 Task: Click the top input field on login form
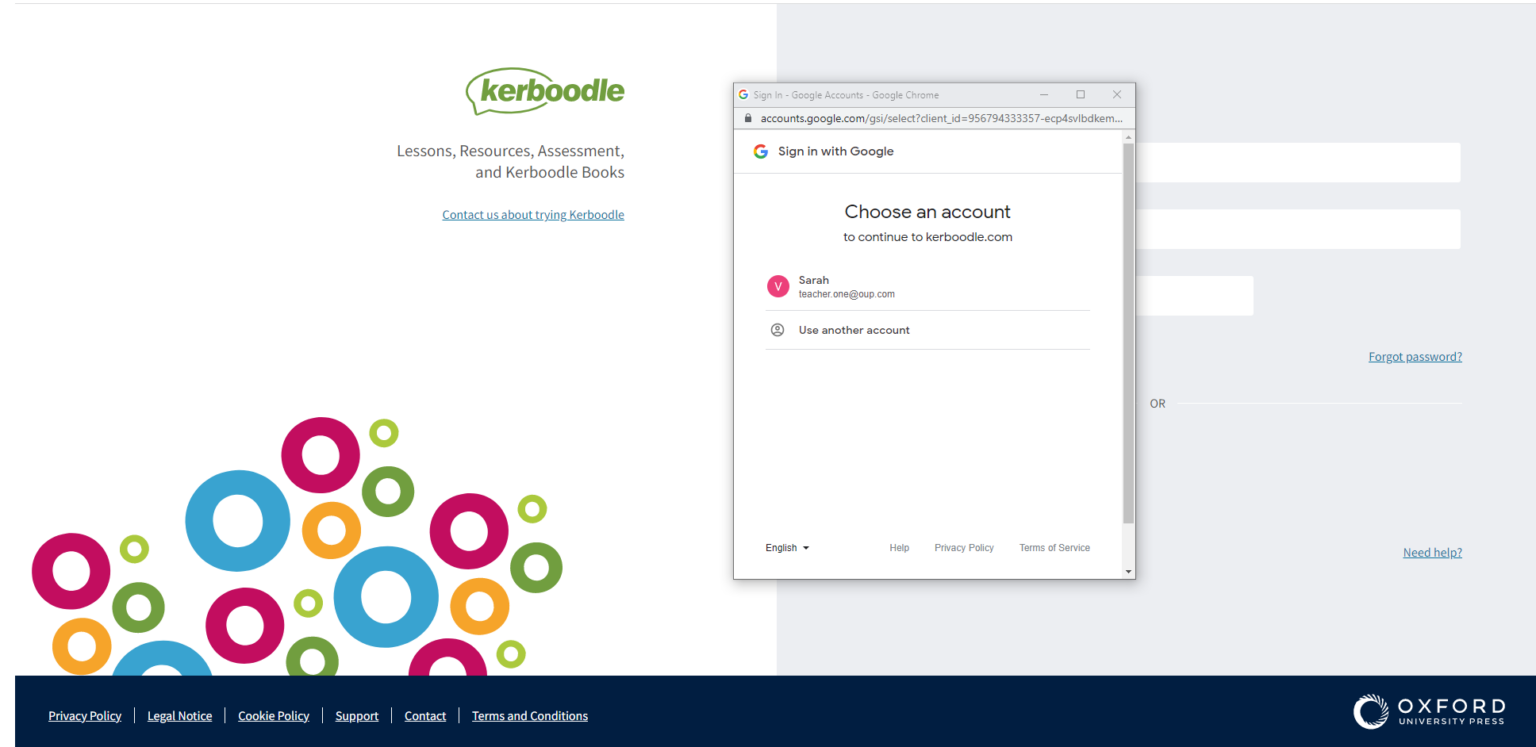coord(1298,163)
